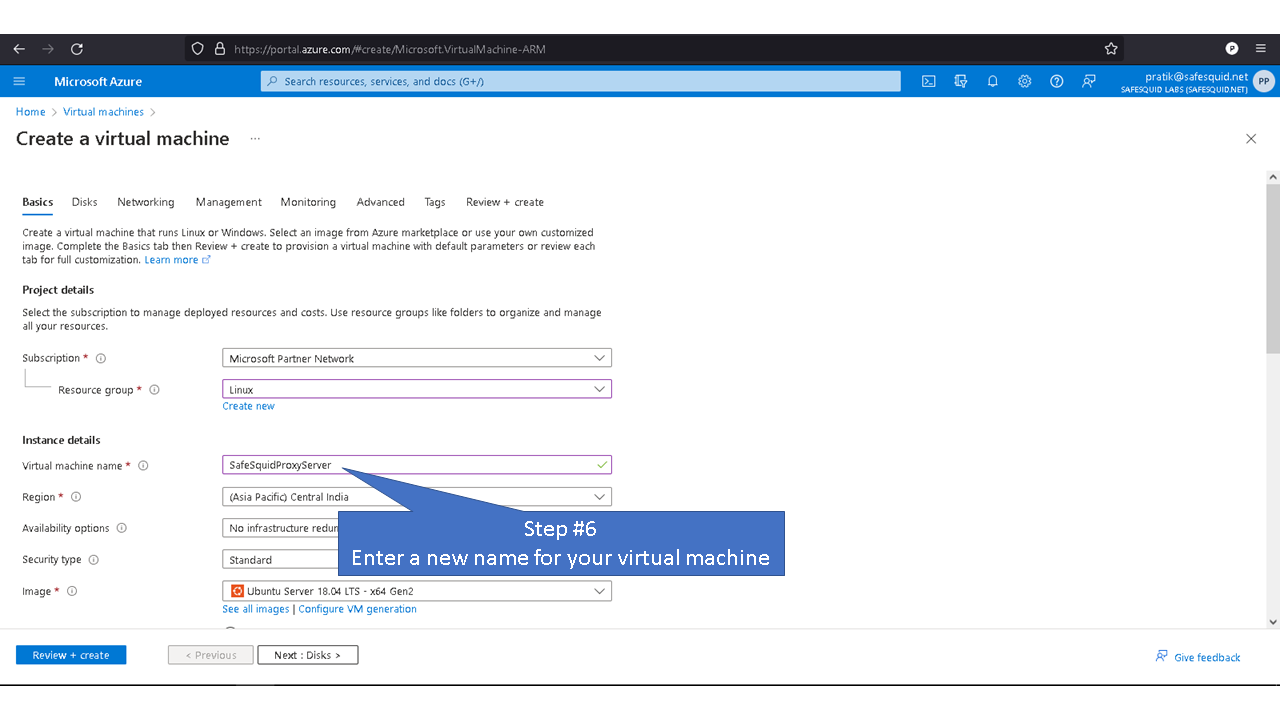Open the Security type dropdown

[280, 560]
